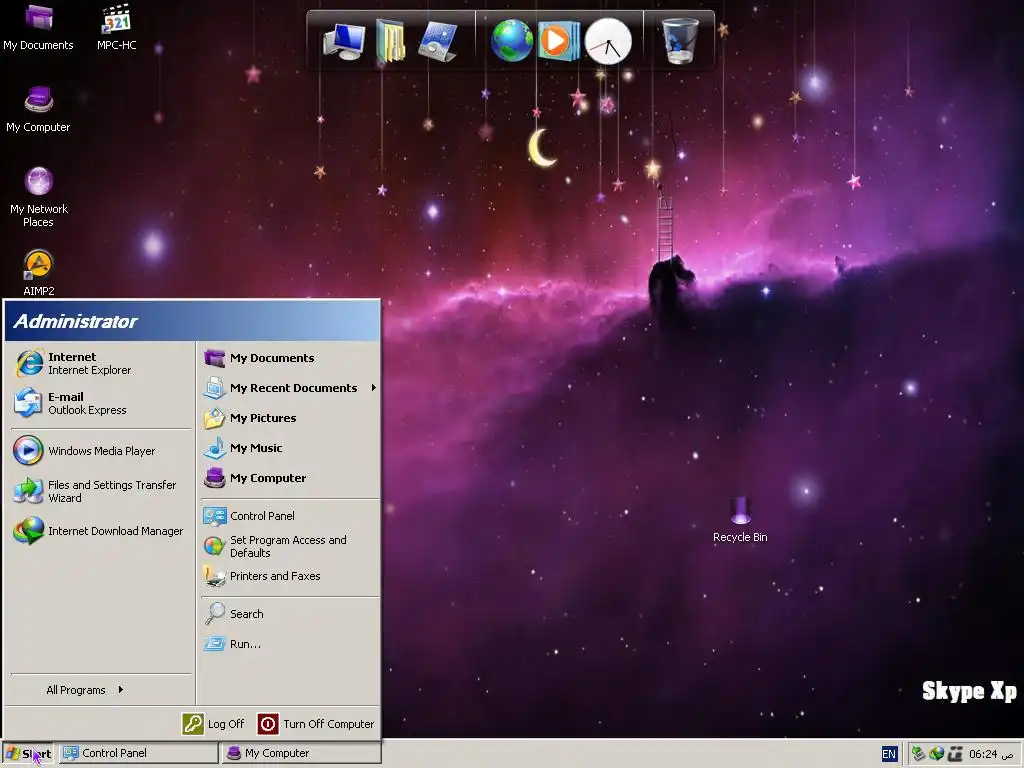Click the taskbar clock showing 06:24
This screenshot has height=768, width=1024.
pos(991,754)
